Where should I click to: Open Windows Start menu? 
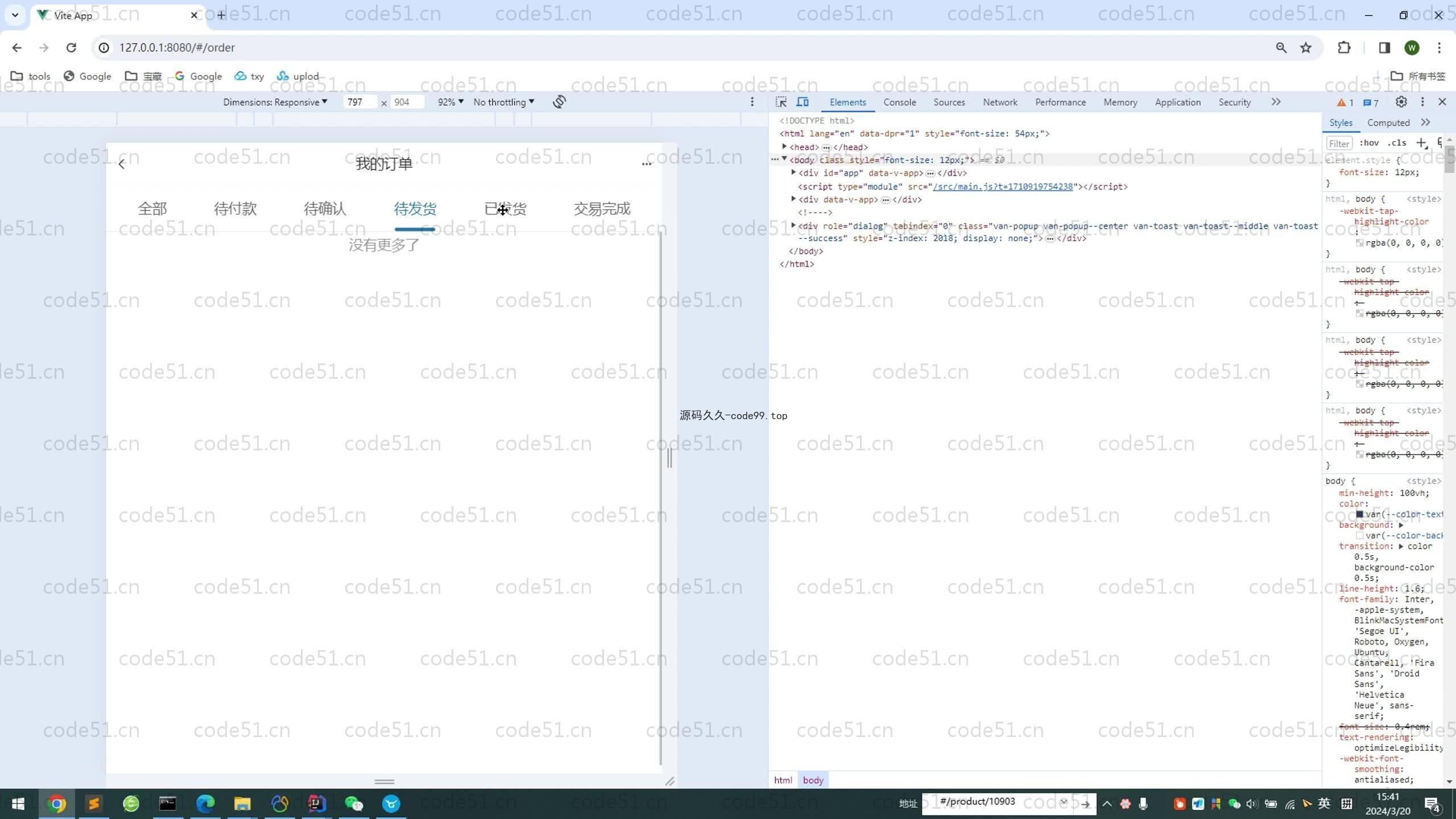18,804
